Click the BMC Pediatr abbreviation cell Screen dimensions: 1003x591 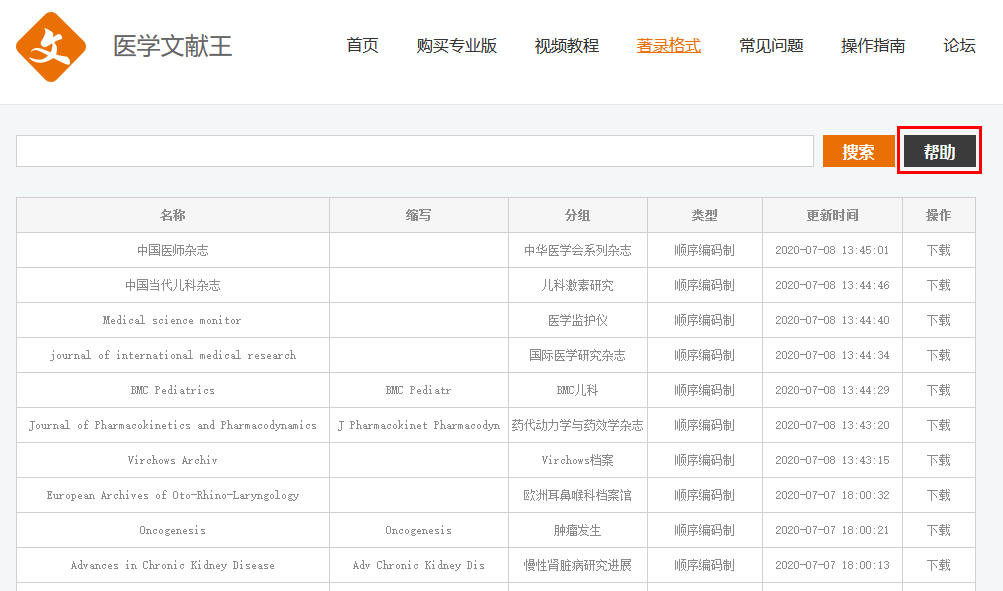point(418,390)
